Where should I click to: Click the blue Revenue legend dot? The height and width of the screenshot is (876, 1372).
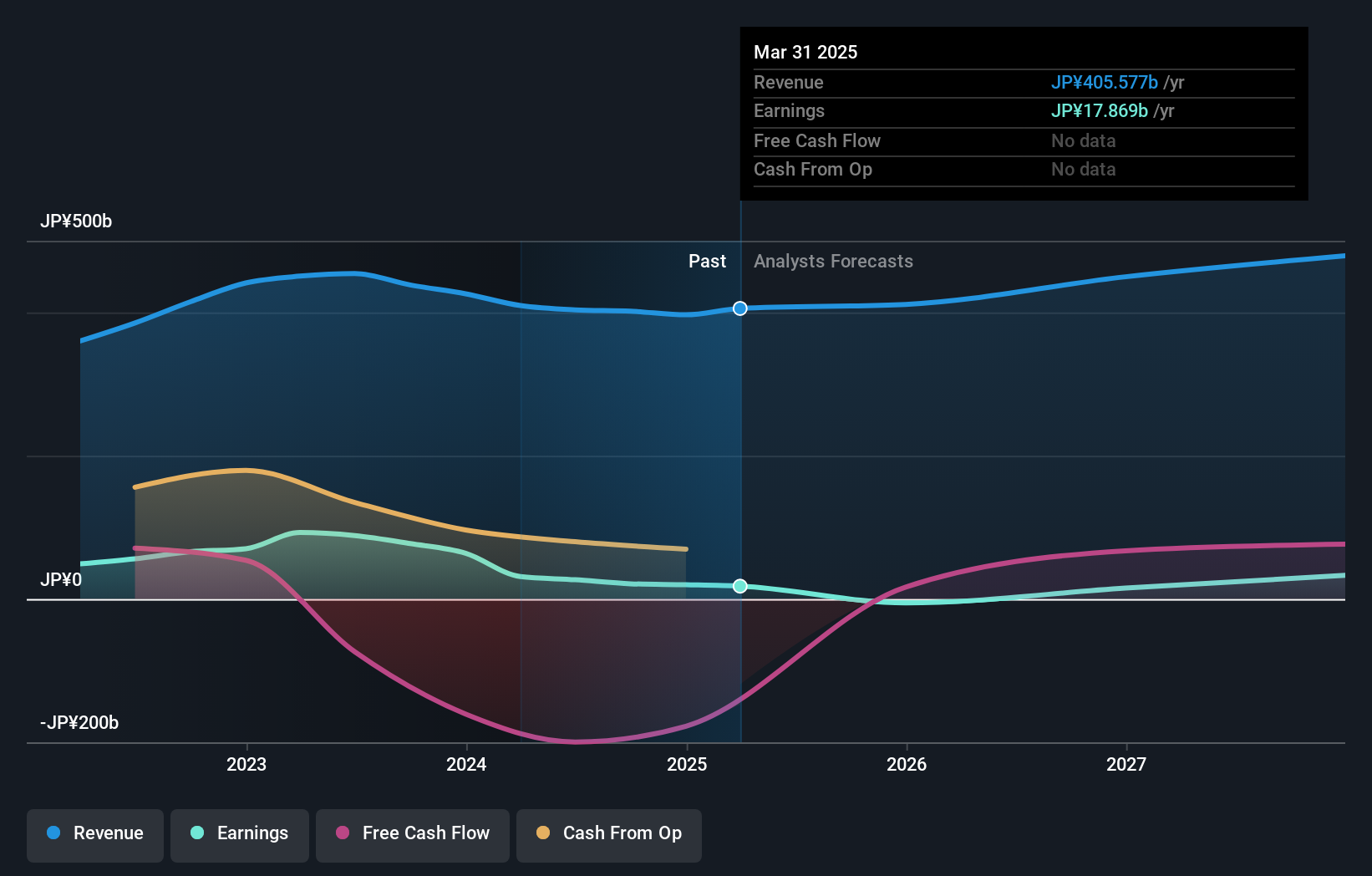53,833
